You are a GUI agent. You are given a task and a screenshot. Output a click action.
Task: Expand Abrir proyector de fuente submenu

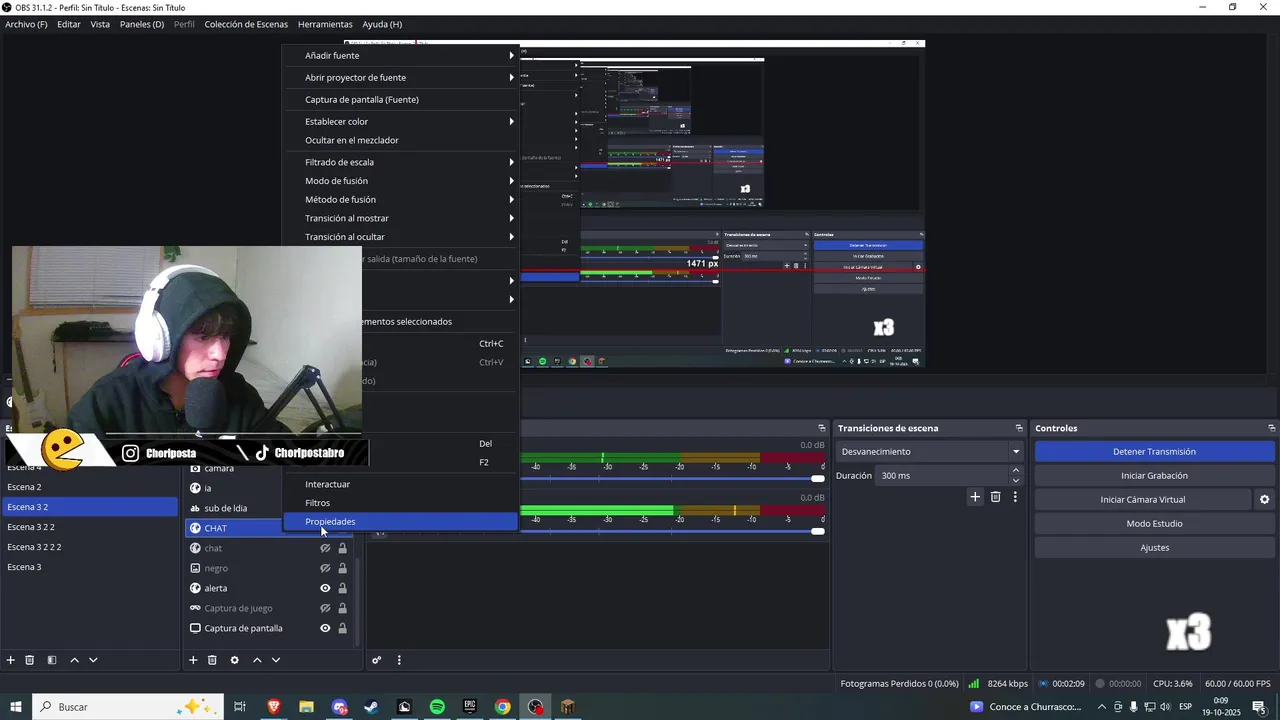point(400,77)
